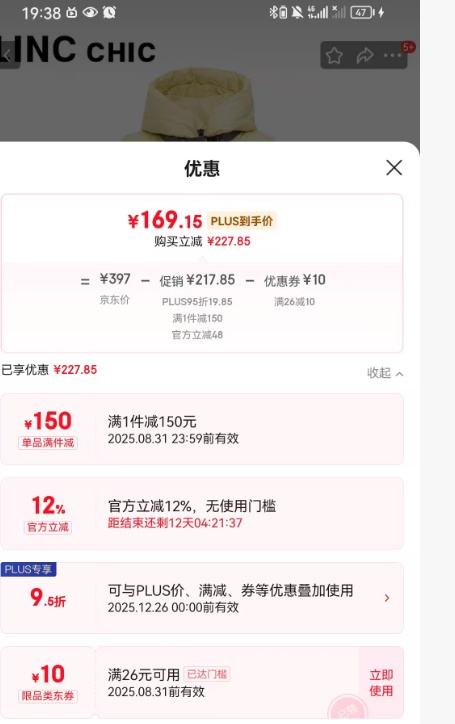Screen dimensions: 455x724
Task: Tap the back arrow at top left
Action: (x=7, y=56)
